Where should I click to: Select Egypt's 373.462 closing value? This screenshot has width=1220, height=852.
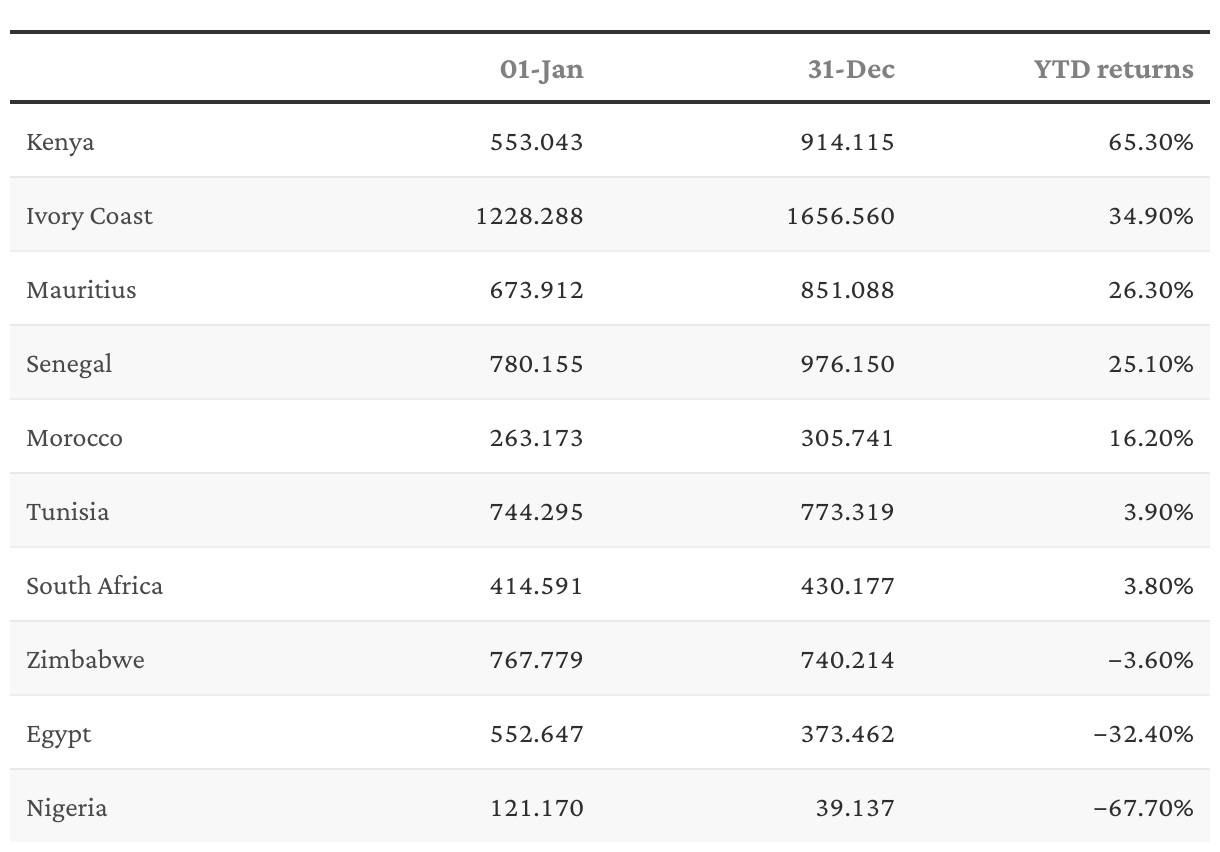point(847,734)
